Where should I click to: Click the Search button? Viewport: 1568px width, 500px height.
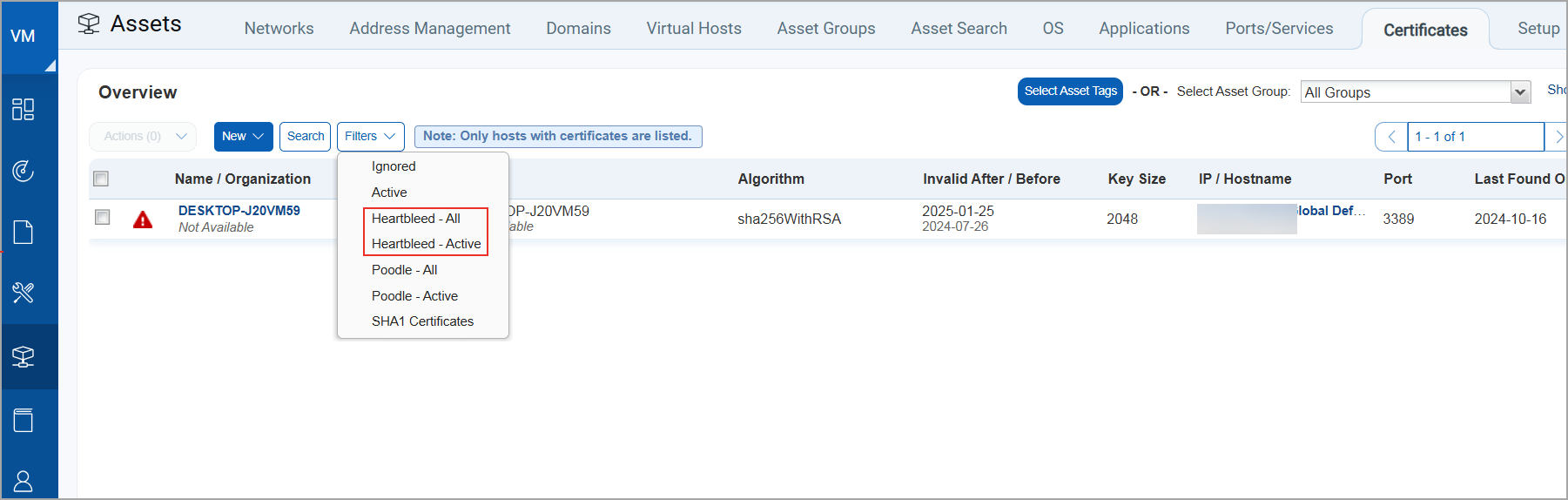[x=306, y=137]
